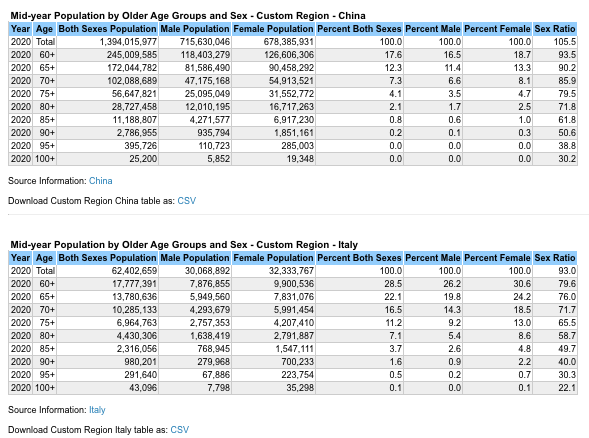Click China 60+ male population 118,403,279
The image size is (589, 438).
(x=205, y=55)
